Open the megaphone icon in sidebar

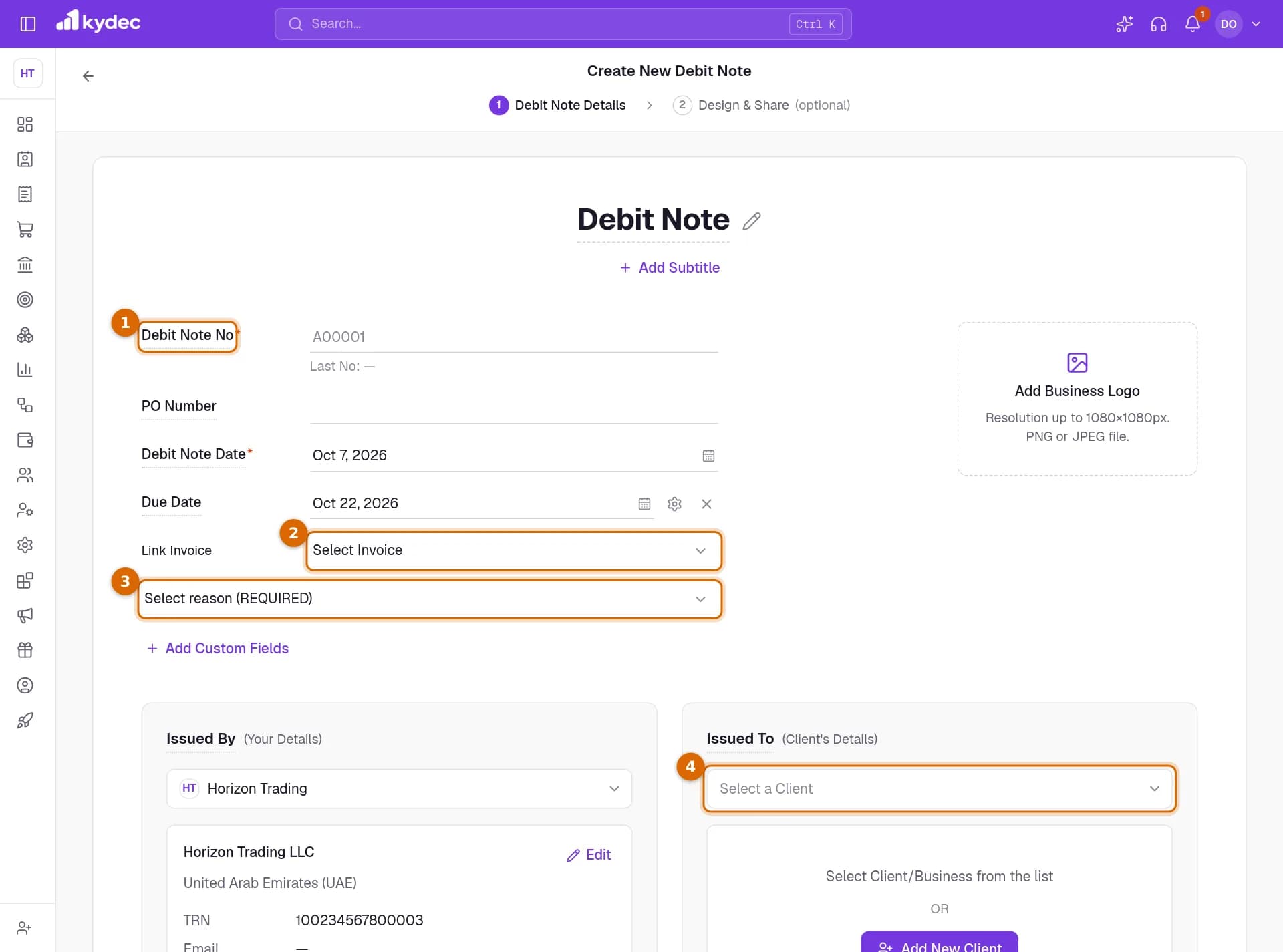[x=25, y=615]
